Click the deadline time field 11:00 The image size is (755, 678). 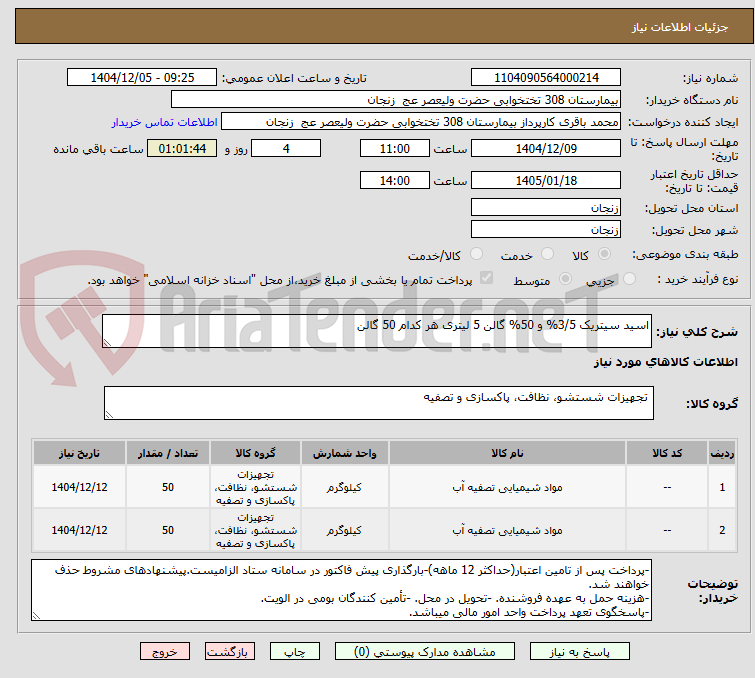click(394, 148)
